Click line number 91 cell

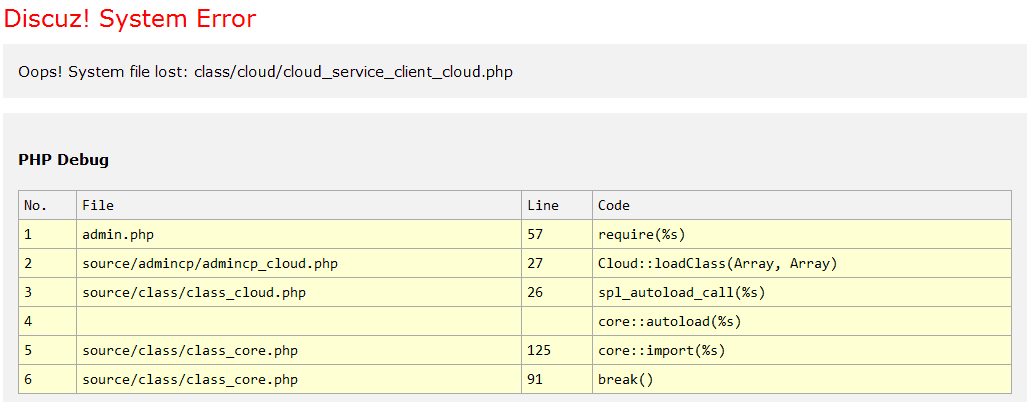[557, 380]
